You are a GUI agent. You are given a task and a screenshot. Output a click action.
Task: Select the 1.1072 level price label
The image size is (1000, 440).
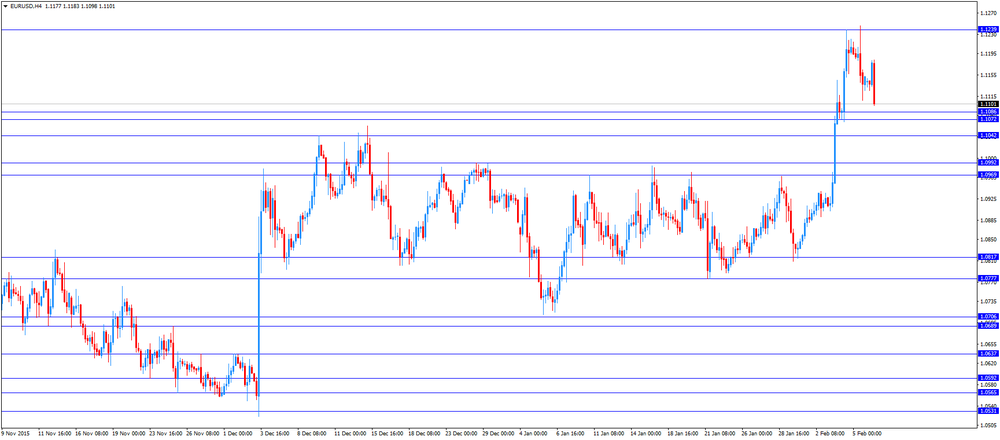[x=988, y=119]
